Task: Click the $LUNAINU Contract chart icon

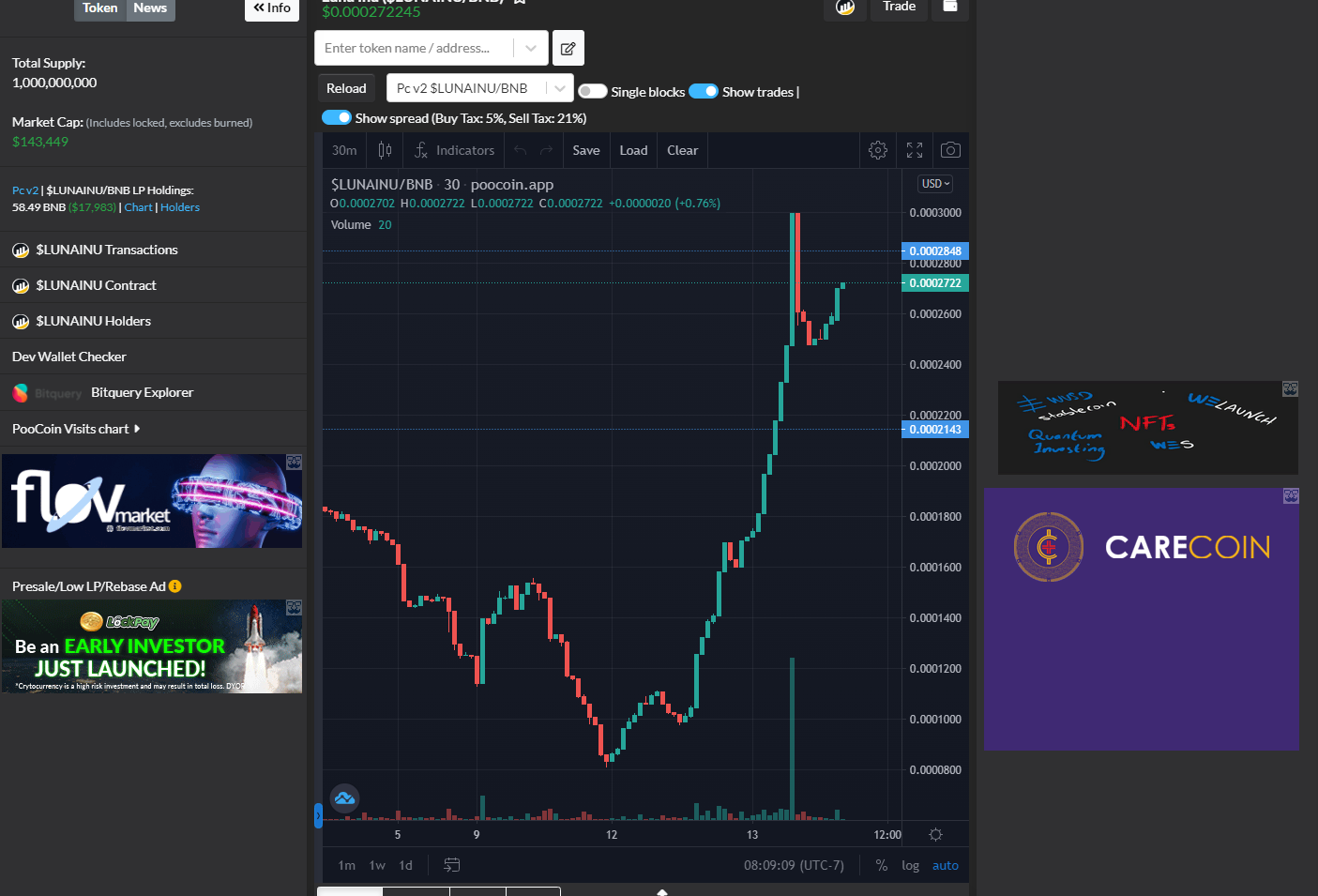Action: click(x=21, y=286)
